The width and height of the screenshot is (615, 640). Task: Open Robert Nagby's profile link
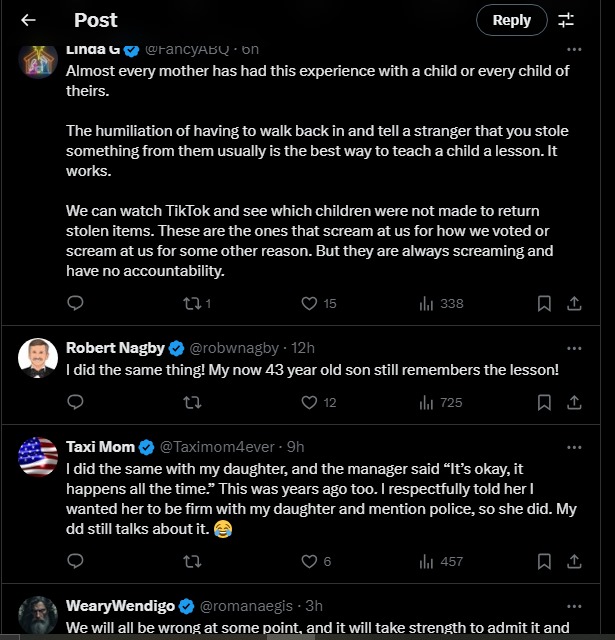[x=116, y=348]
